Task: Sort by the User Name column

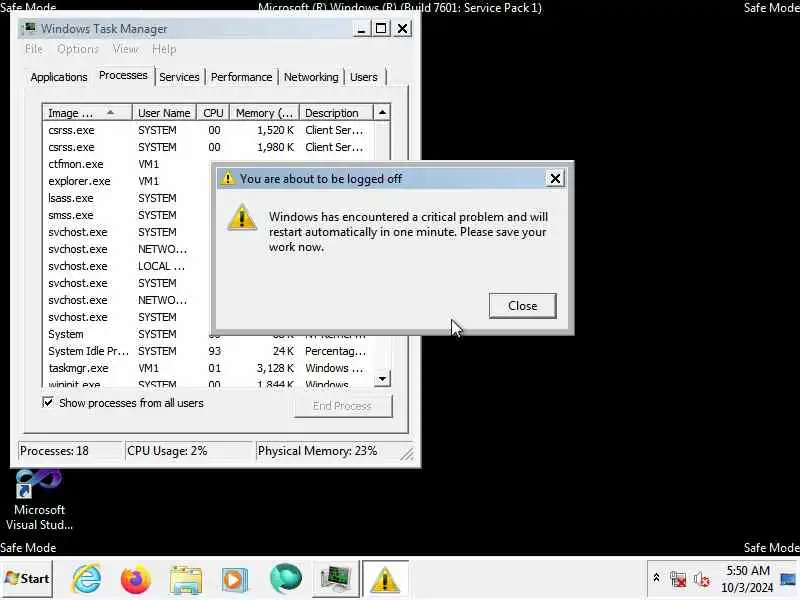Action: 164,113
